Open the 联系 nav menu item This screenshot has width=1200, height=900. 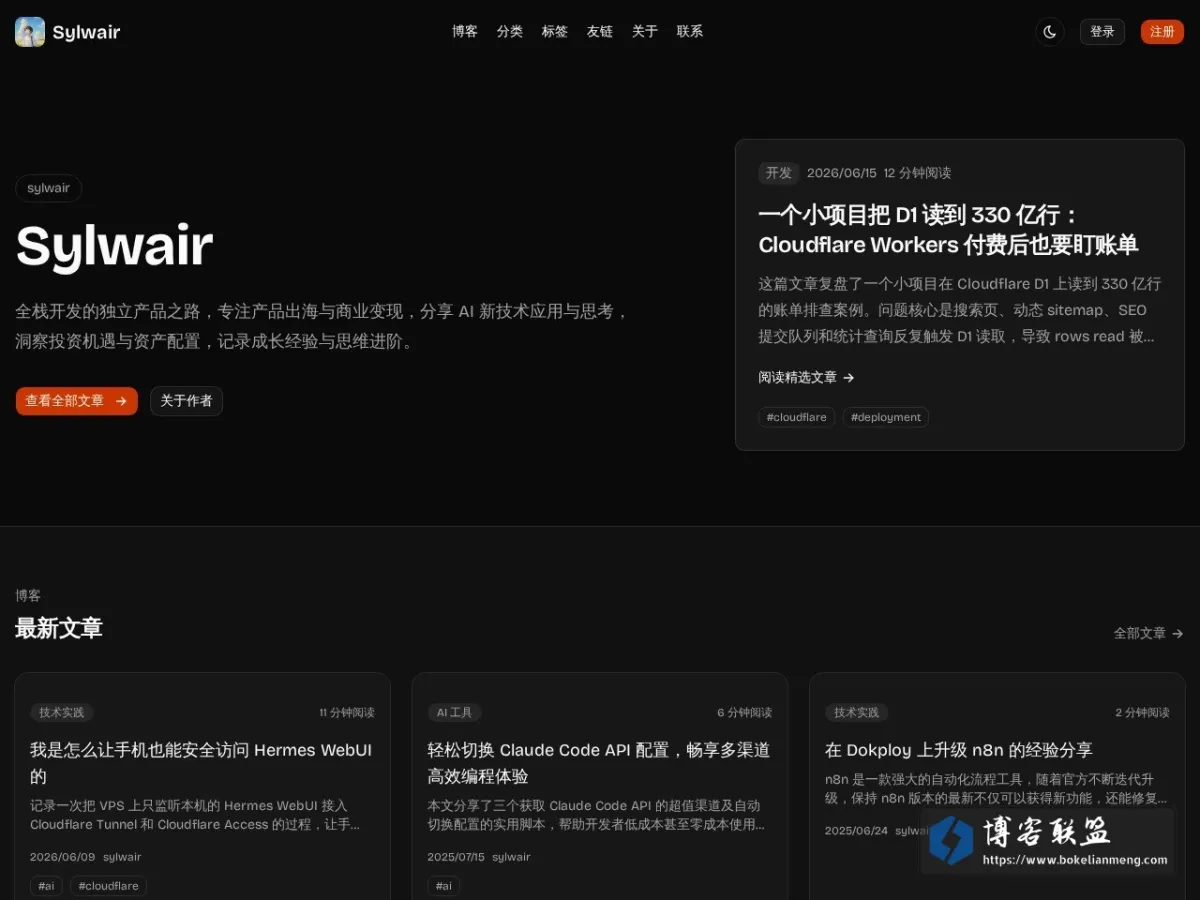point(690,32)
